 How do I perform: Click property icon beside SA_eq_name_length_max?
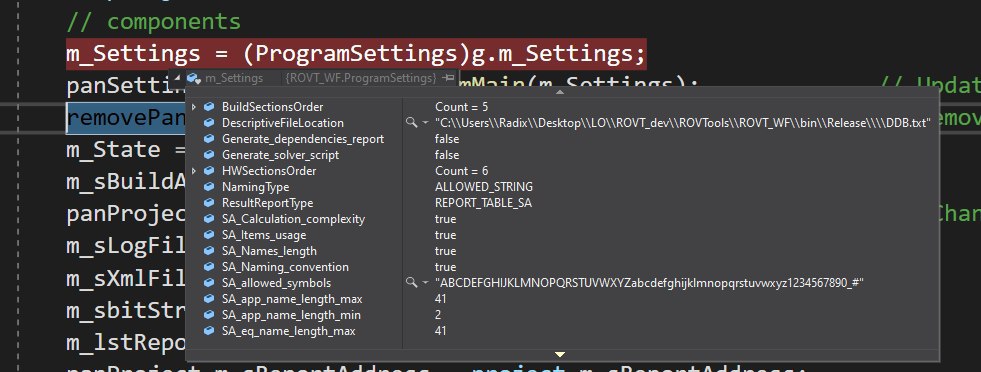coord(210,331)
